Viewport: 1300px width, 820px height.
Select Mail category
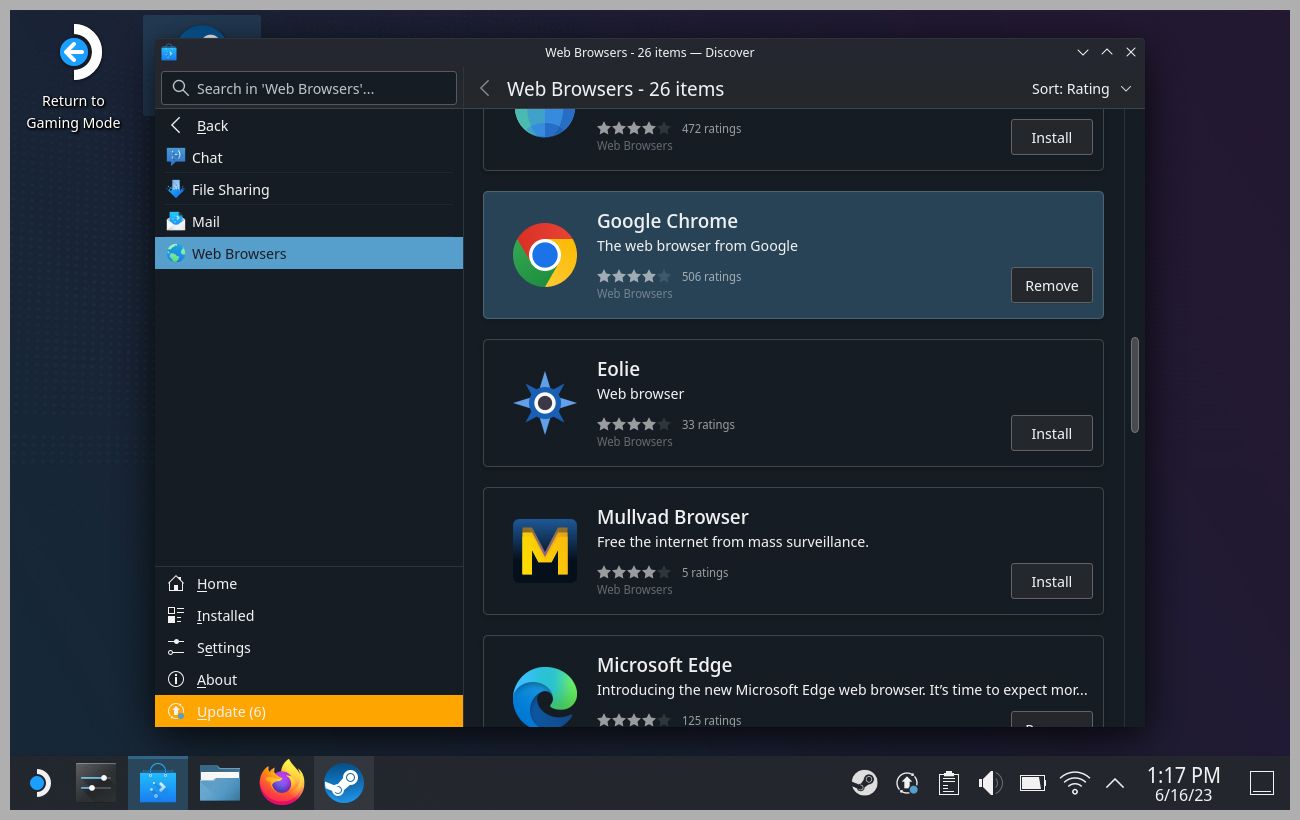(x=309, y=221)
